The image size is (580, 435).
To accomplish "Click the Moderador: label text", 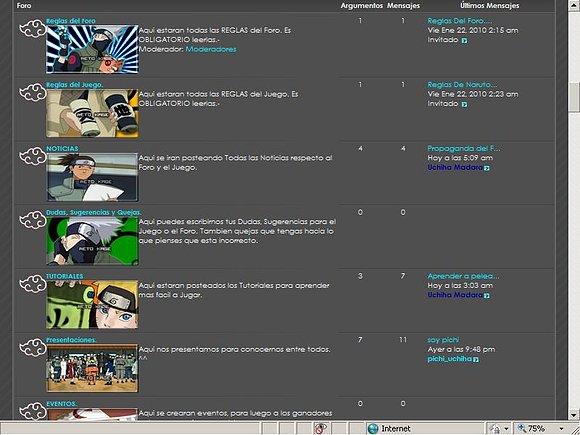I will click(x=161, y=49).
